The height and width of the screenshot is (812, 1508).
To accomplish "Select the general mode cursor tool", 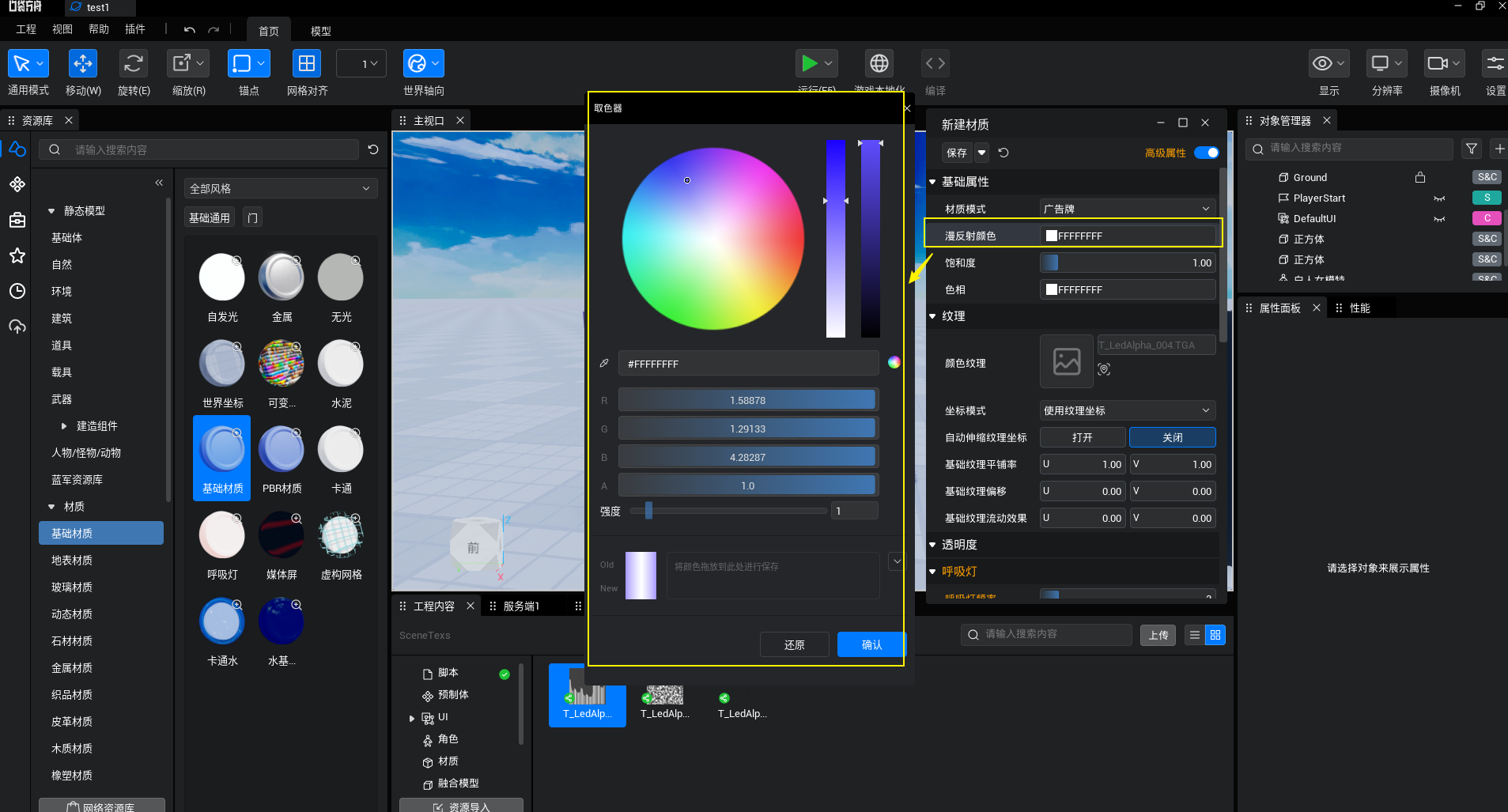I will (21, 63).
